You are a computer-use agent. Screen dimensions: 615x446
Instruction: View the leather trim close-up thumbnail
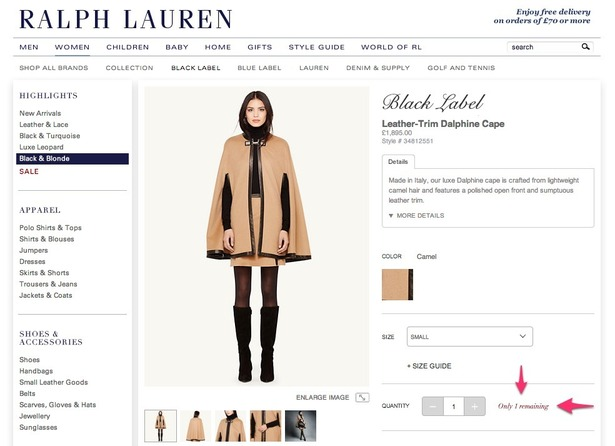tap(266, 426)
